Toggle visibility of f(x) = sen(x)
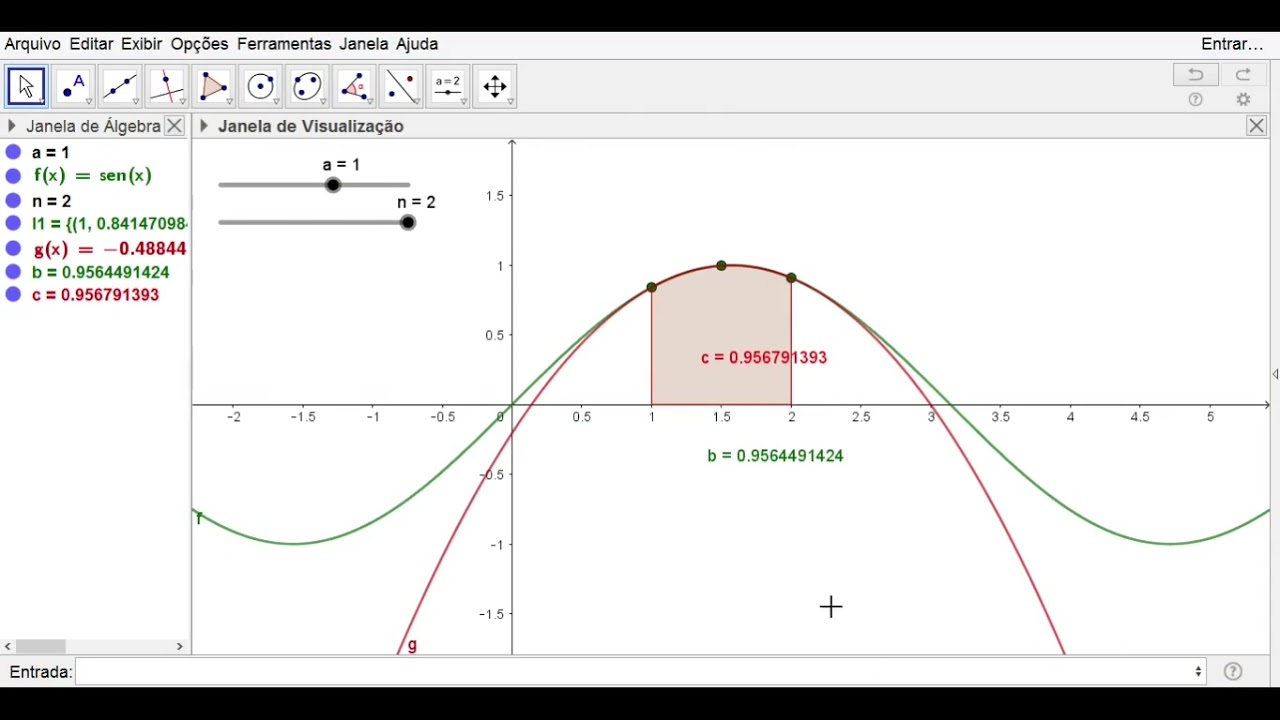Image resolution: width=1280 pixels, height=720 pixels. pos(13,176)
